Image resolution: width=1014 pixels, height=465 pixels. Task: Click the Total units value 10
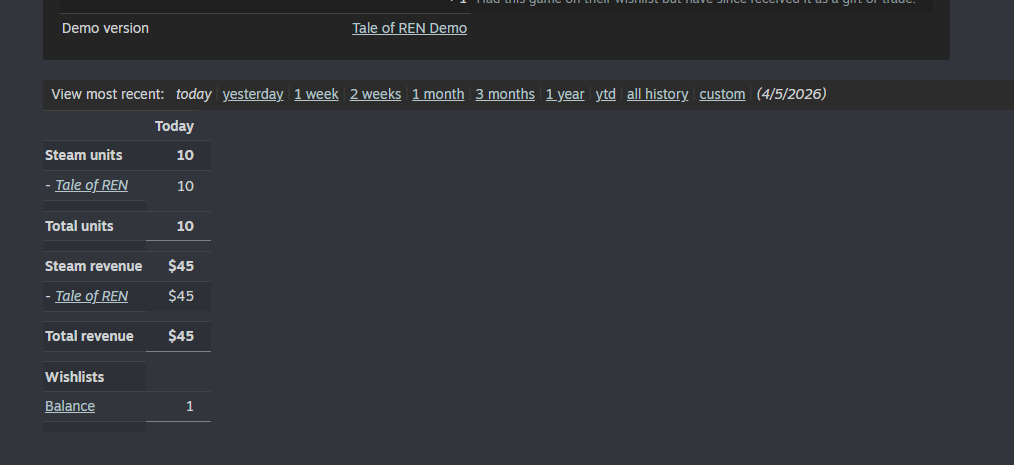coord(185,226)
